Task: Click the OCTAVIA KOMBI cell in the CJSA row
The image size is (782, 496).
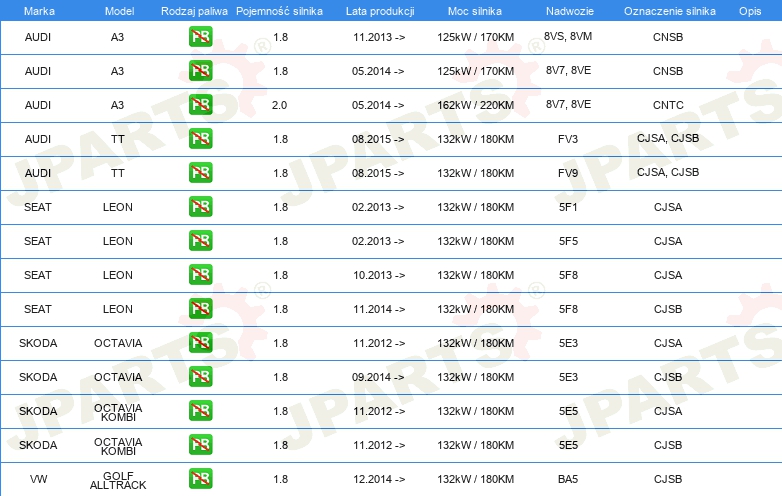Action: pyautogui.click(x=118, y=412)
